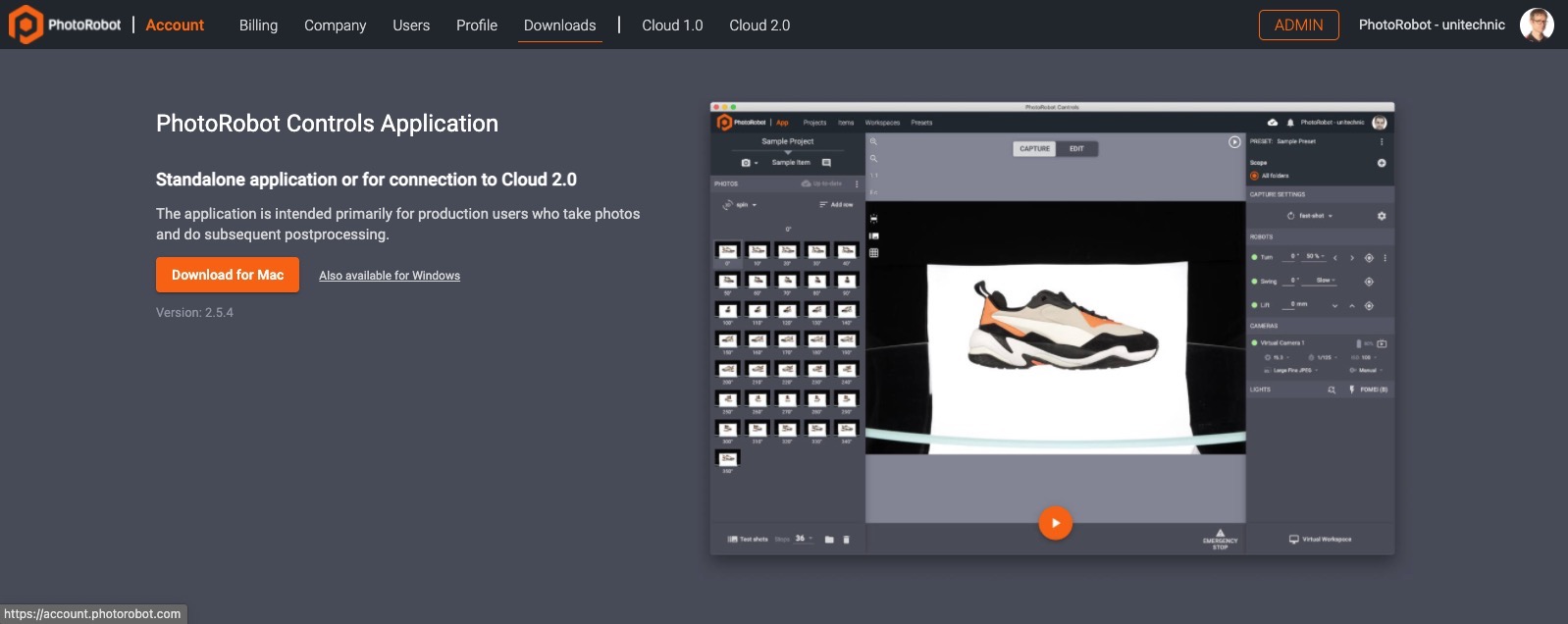Click the circled play icon above the viewer

point(1234,142)
